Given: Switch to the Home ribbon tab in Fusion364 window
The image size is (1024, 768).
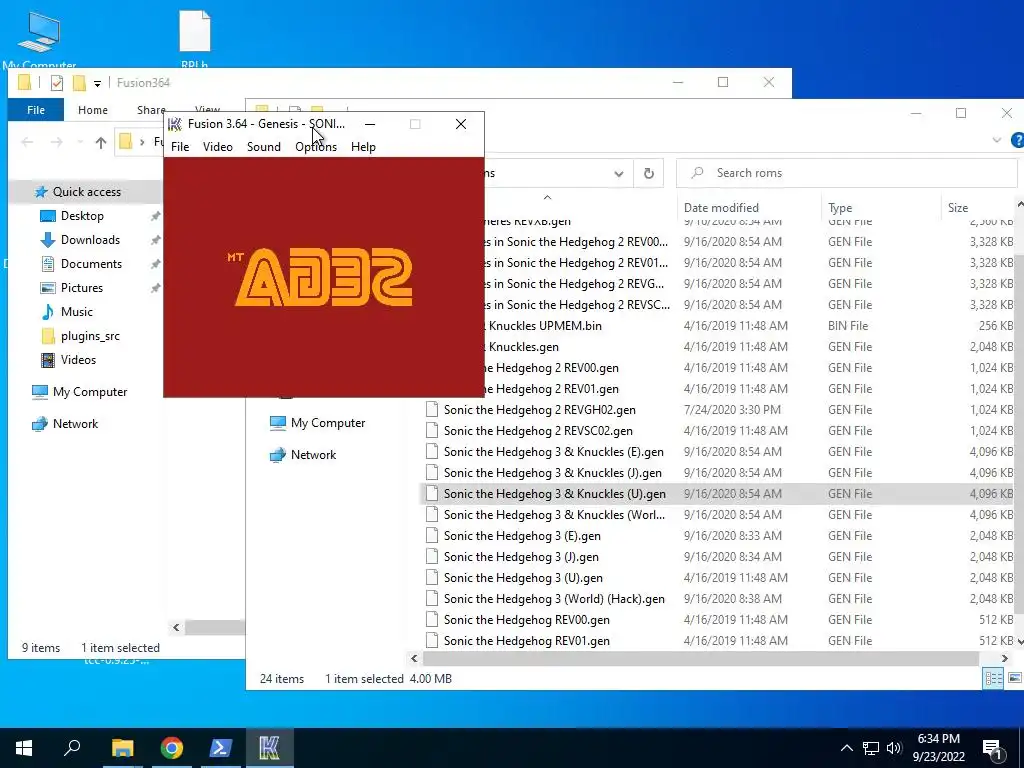Looking at the screenshot, I should (93, 110).
